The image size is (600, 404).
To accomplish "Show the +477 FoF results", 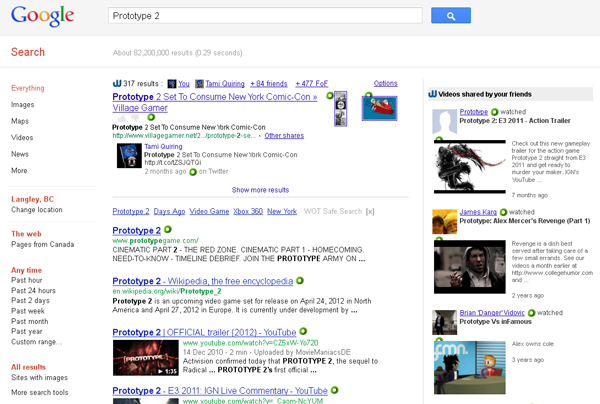I will (x=311, y=83).
